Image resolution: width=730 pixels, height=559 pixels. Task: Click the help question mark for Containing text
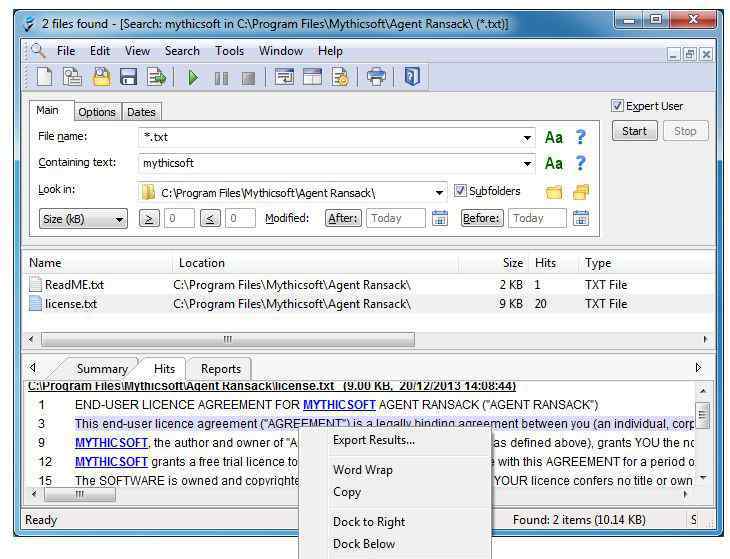click(580, 163)
